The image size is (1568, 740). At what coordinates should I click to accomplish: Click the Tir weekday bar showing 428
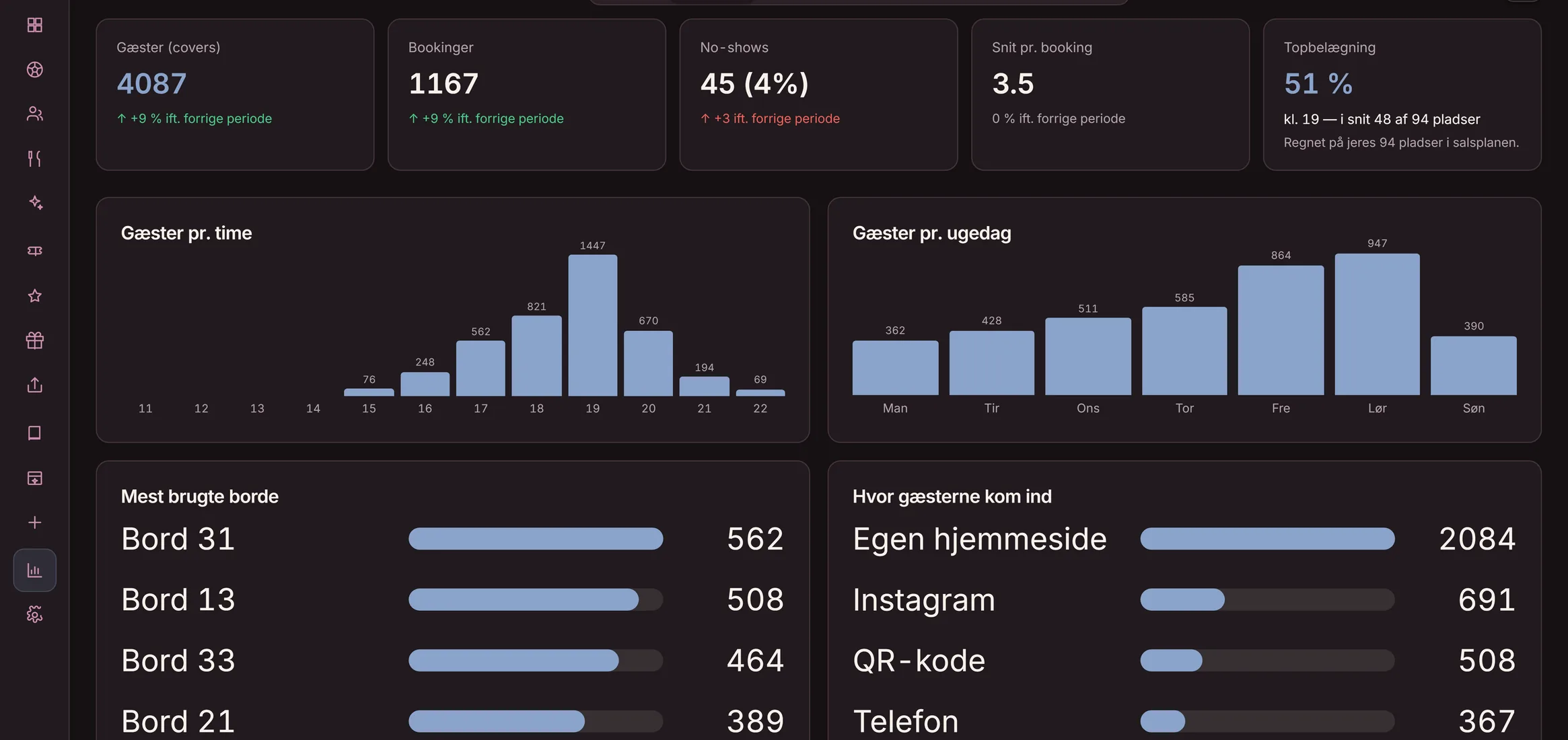[991, 362]
